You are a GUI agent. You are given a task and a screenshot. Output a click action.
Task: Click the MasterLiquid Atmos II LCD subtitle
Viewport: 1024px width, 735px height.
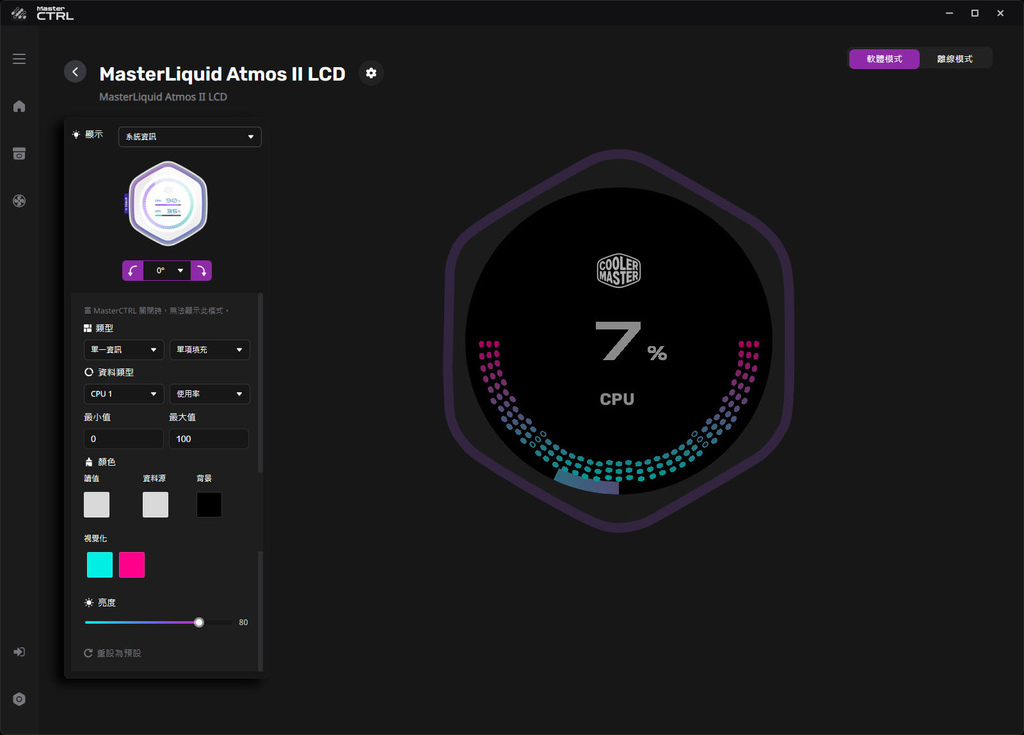coord(163,97)
